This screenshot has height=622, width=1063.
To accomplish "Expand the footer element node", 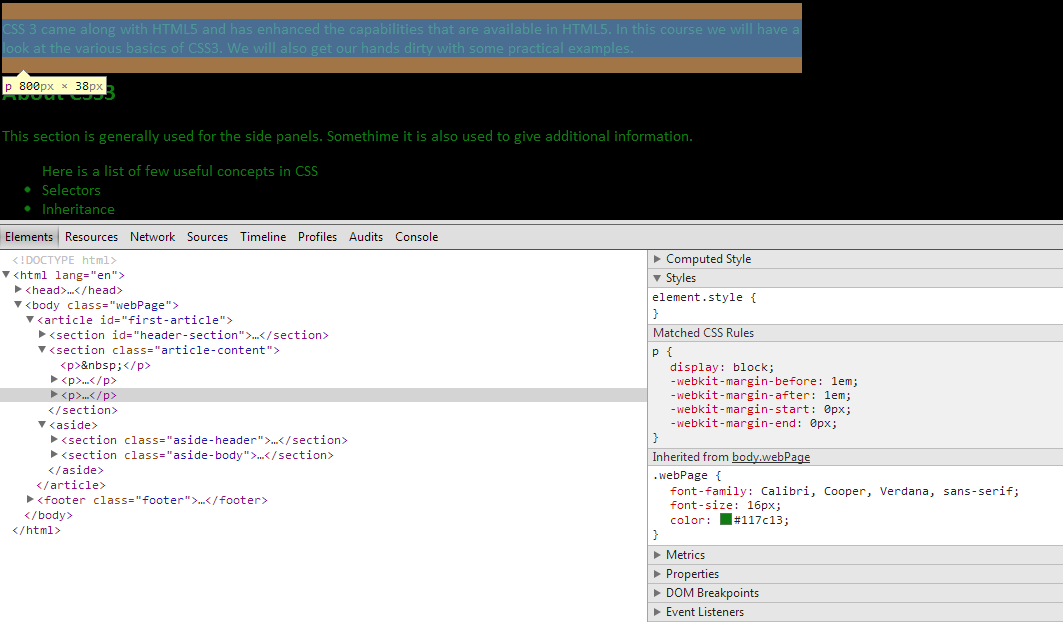I will coord(30,499).
